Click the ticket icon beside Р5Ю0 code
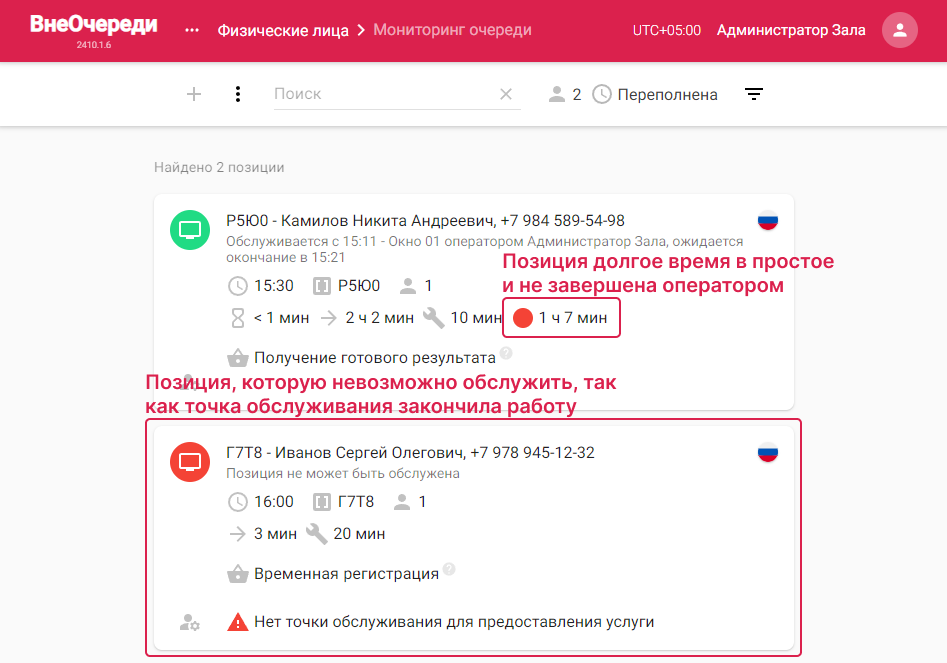Screen dimensions: 947x663 tap(322, 286)
